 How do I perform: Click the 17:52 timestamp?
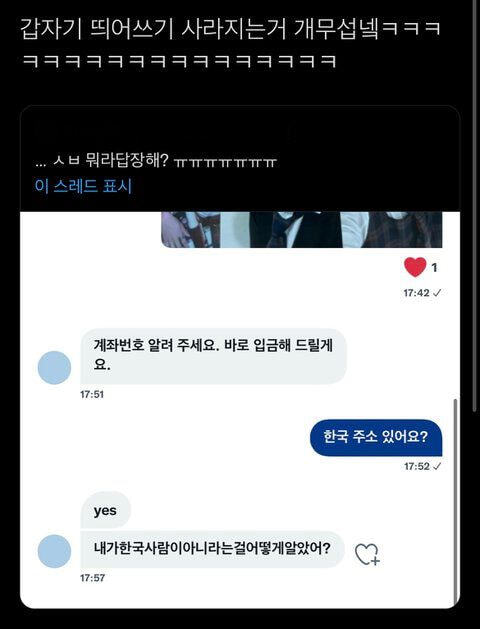click(x=417, y=467)
